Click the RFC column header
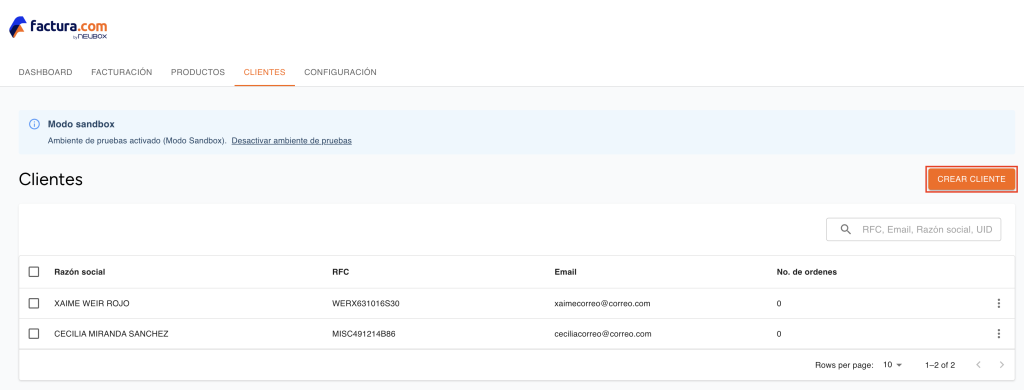This screenshot has width=1024, height=390. (x=341, y=272)
